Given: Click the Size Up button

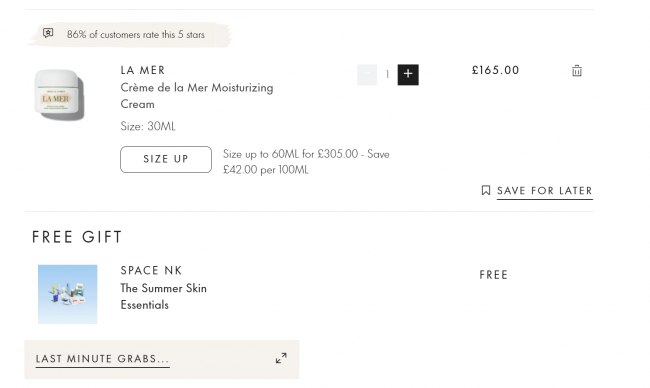Looking at the screenshot, I should (x=166, y=159).
